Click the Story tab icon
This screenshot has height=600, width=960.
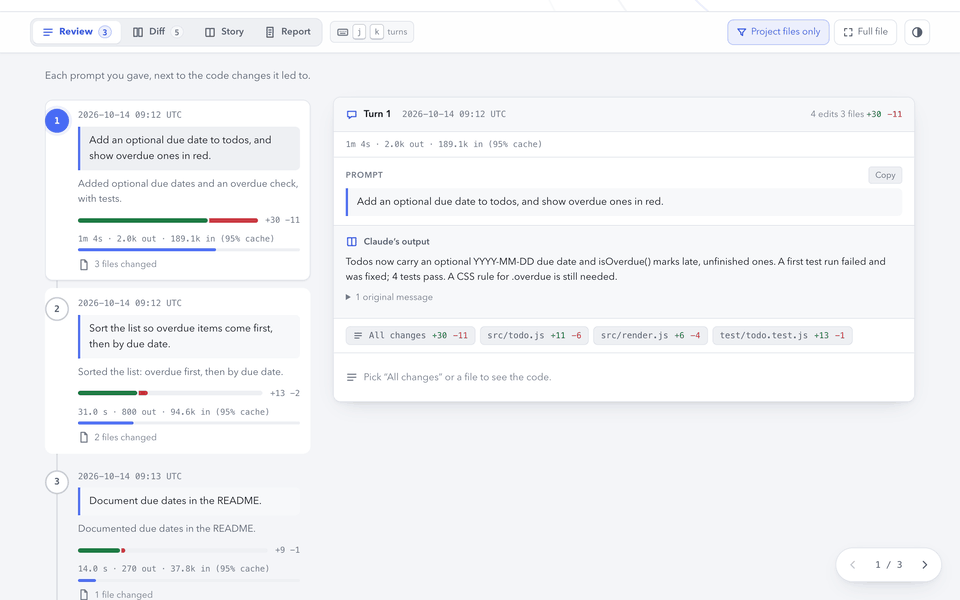209,32
